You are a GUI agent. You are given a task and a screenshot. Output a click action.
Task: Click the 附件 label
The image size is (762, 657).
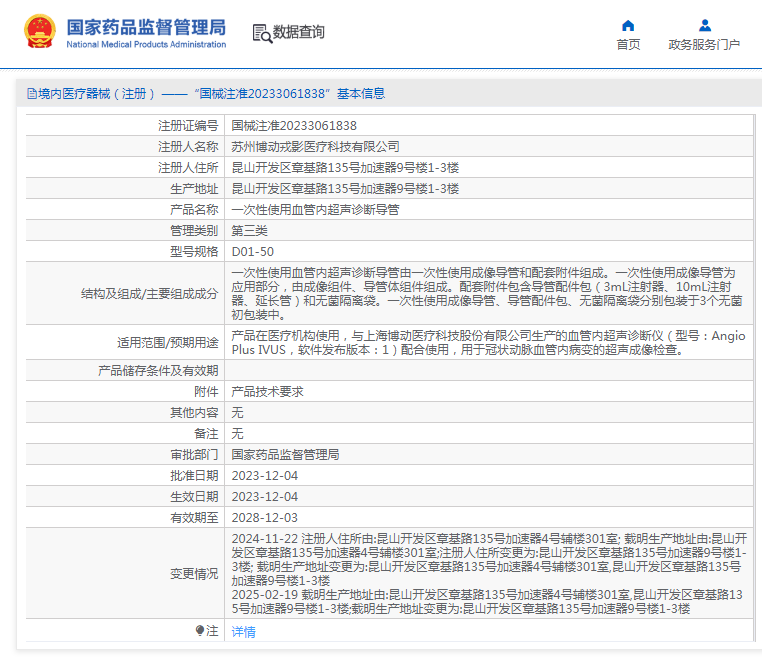(206, 392)
